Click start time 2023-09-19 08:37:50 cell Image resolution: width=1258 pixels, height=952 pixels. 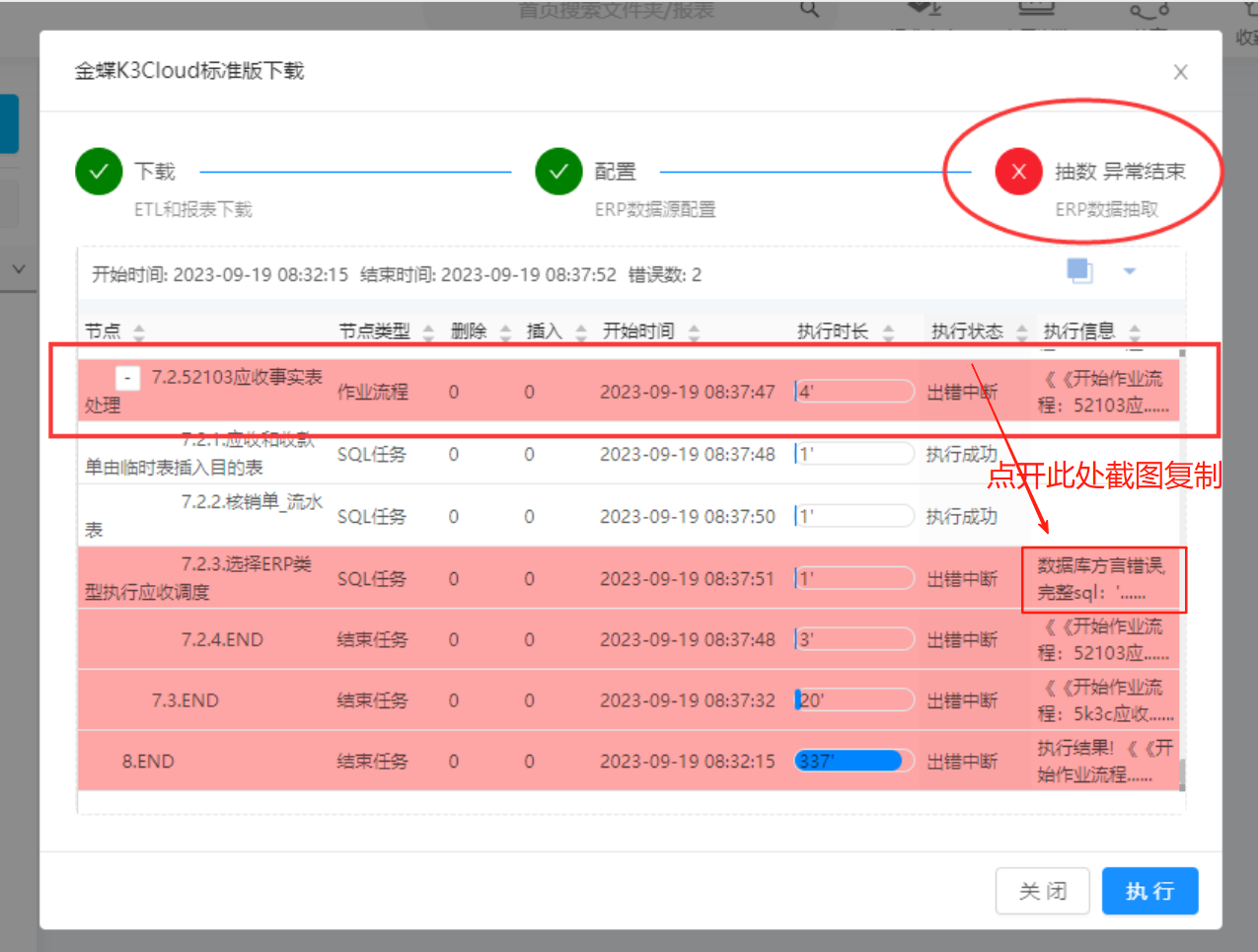pos(688,516)
